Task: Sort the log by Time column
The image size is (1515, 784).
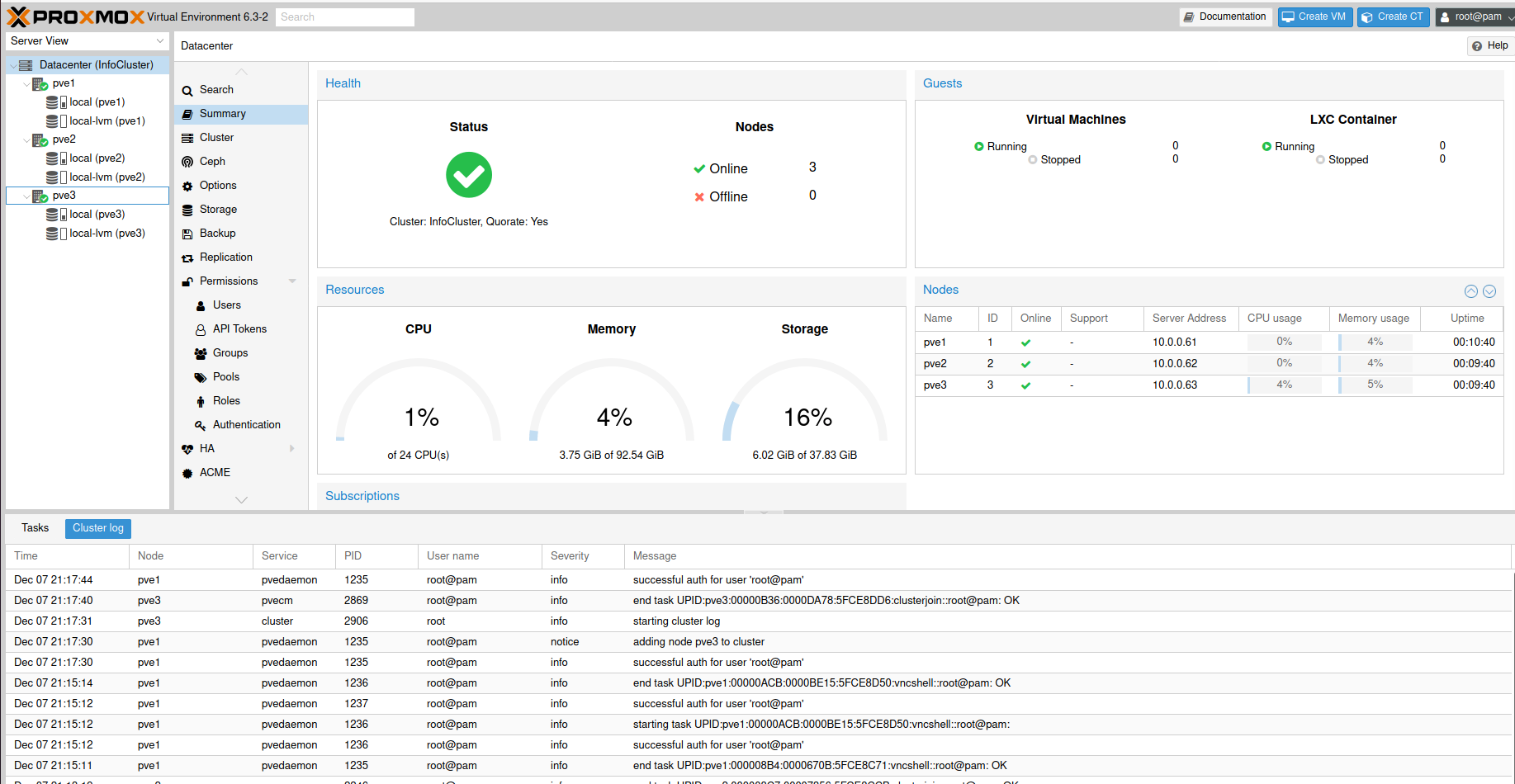Action: (67, 556)
